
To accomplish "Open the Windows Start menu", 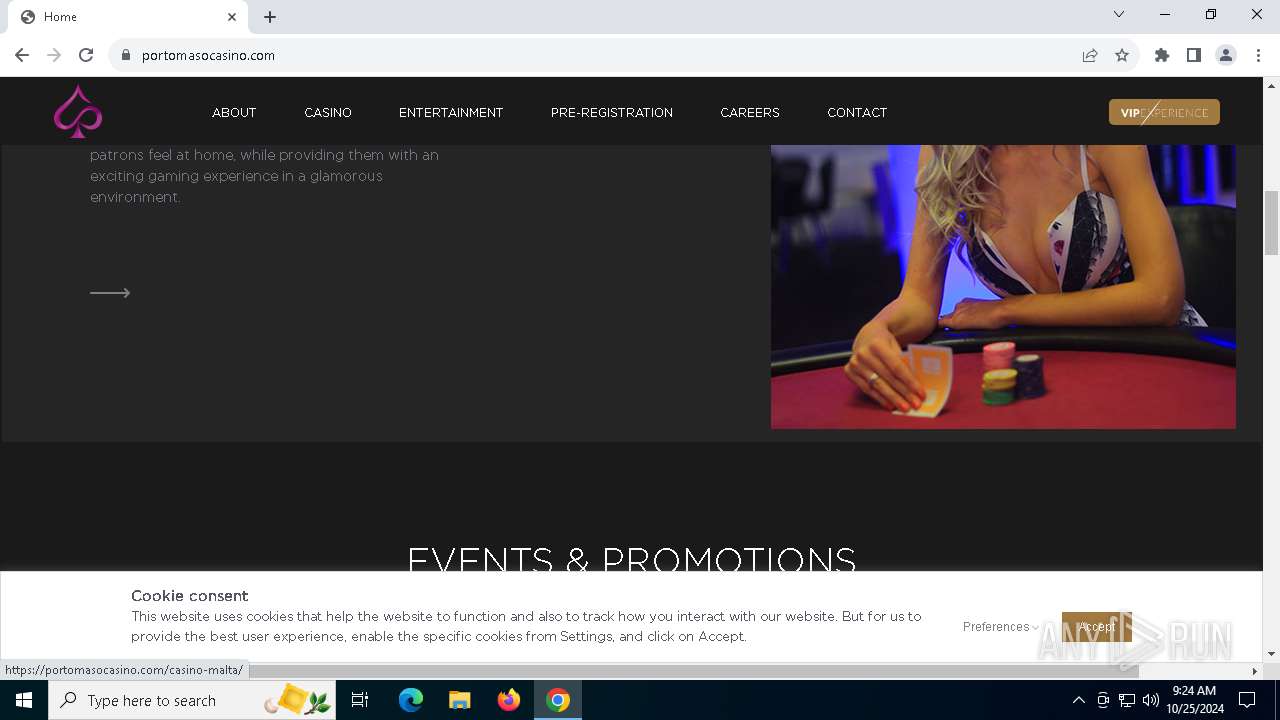I will pyautogui.click(x=24, y=700).
